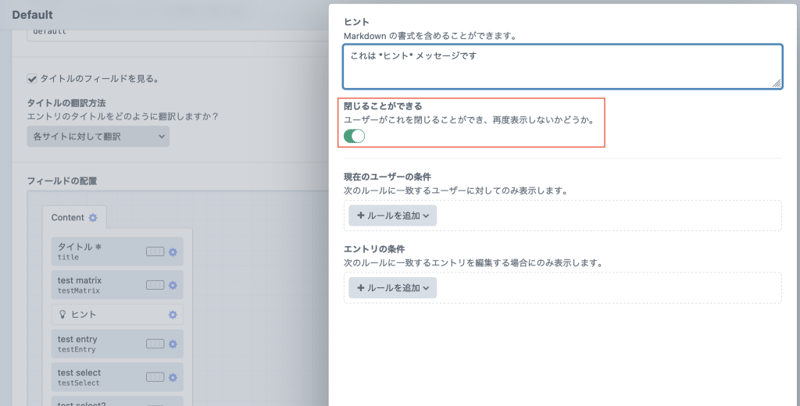Expand ルールを追加 under 現在のユーザーの条件
This screenshot has width=800, height=406.
392,214
